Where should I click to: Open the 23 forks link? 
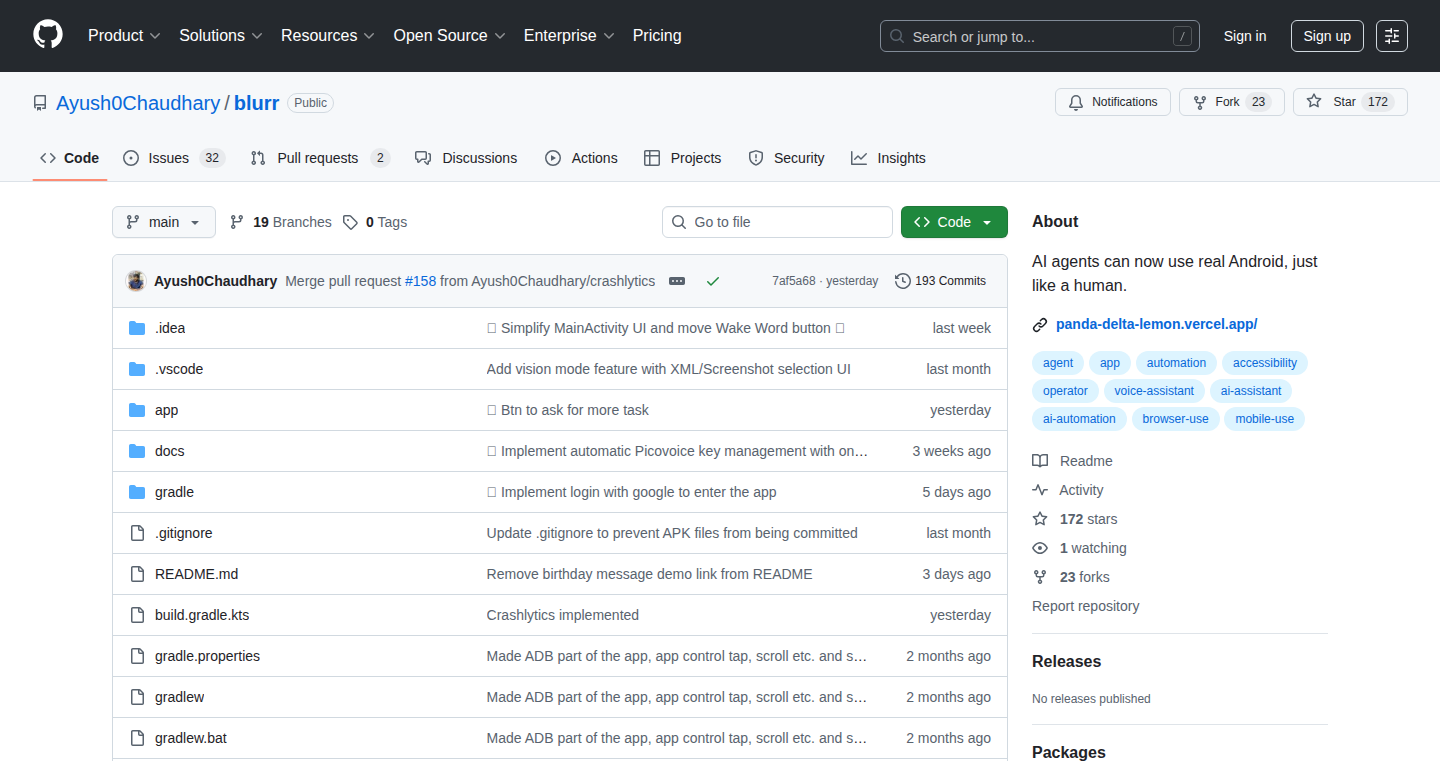[x=1085, y=577]
